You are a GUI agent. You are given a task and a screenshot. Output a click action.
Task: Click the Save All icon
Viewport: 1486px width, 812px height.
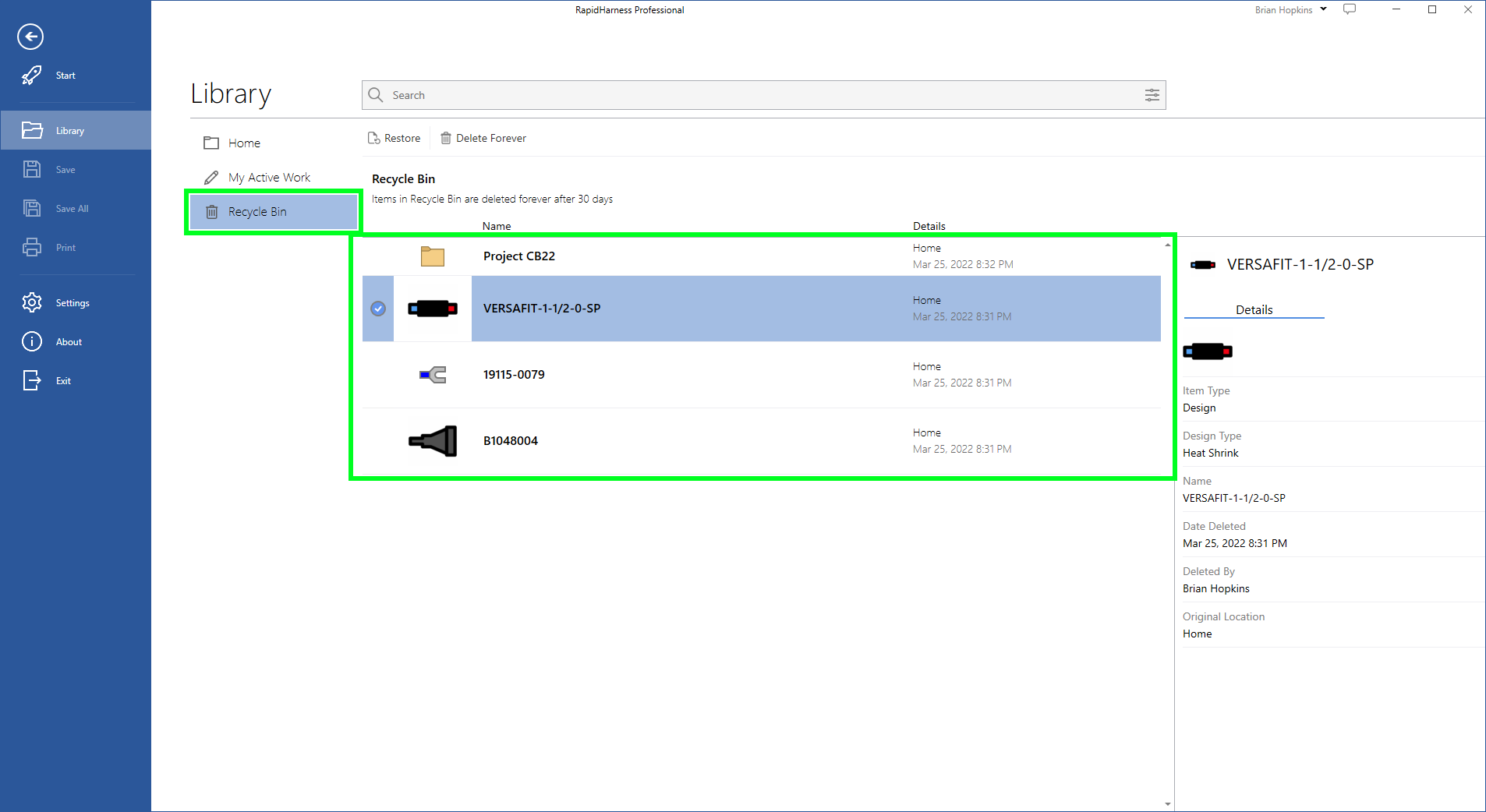(x=32, y=208)
